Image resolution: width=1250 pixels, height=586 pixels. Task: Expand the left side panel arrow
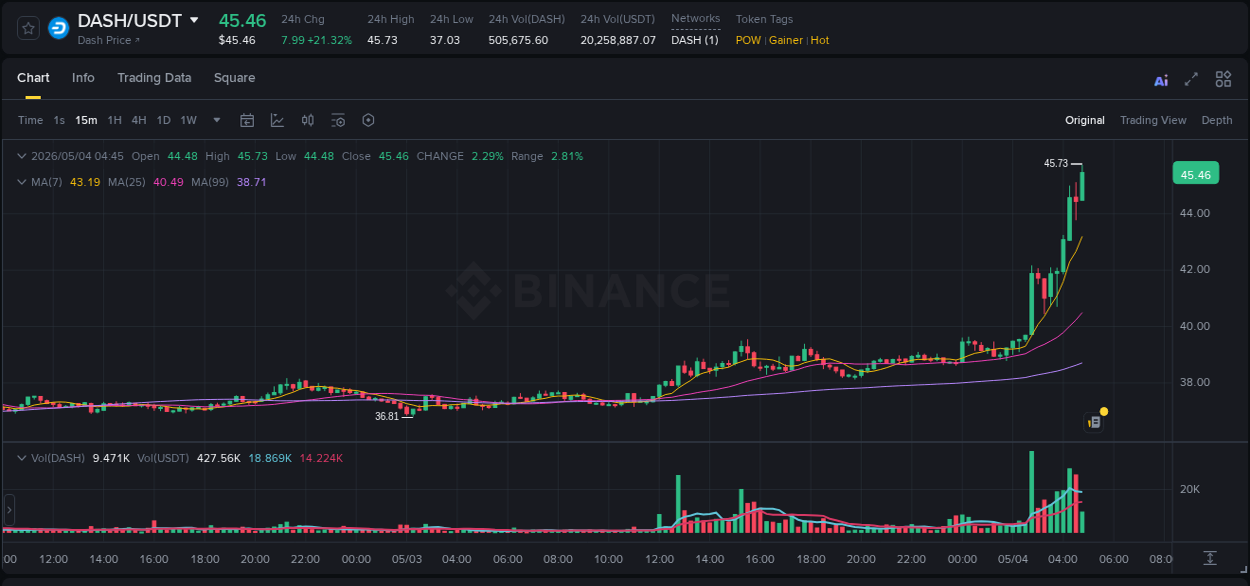9,510
